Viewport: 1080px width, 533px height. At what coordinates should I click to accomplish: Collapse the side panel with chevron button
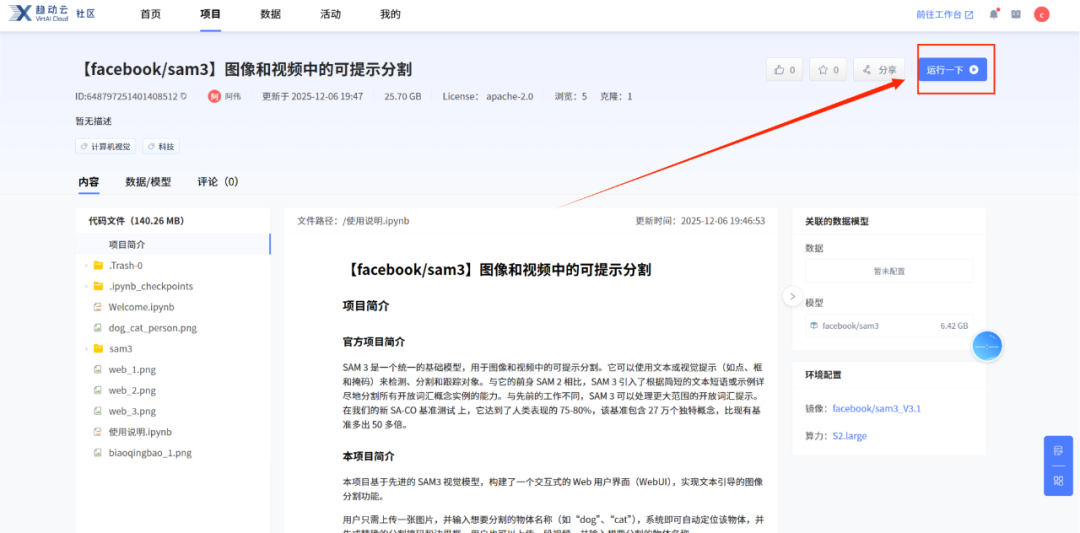tap(792, 296)
